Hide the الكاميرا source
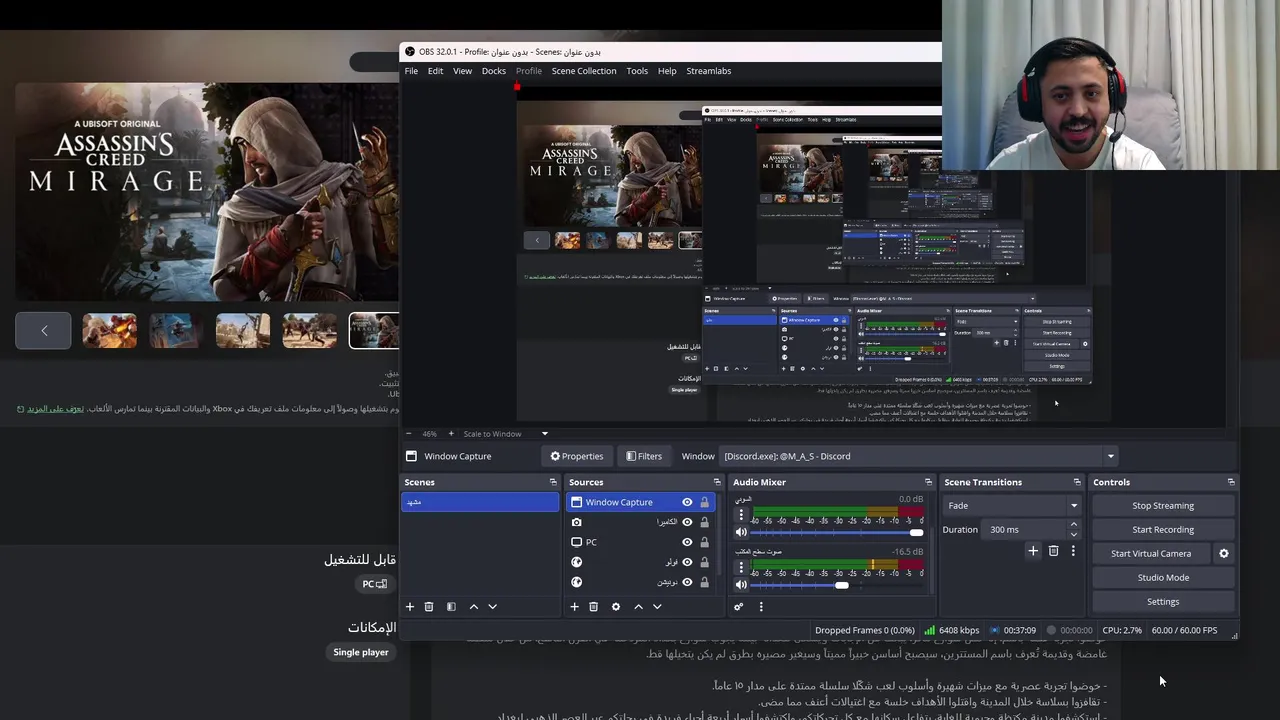This screenshot has width=1280, height=720. 687,522
